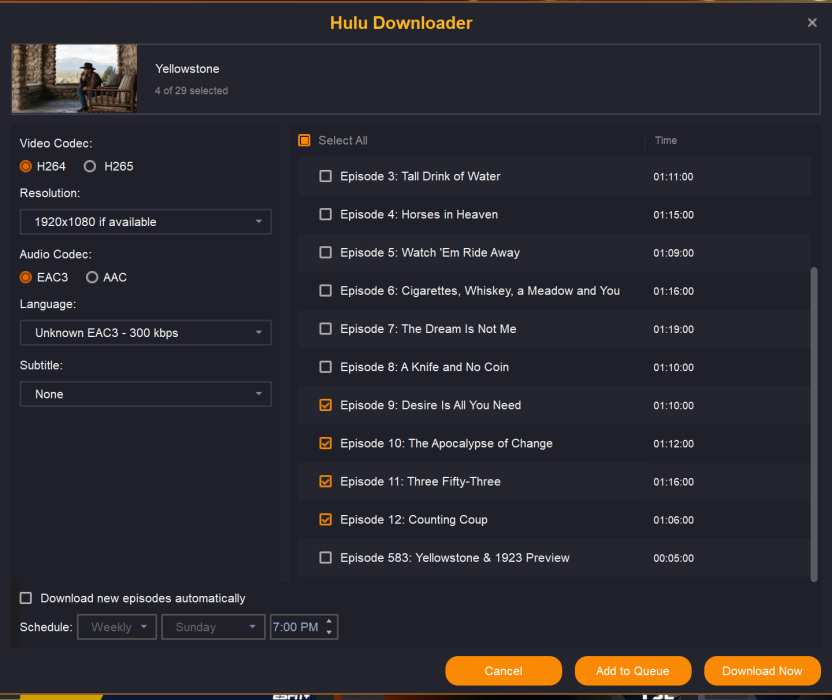The height and width of the screenshot is (700, 832).
Task: Toggle the Select All checkbox
Action: (305, 141)
